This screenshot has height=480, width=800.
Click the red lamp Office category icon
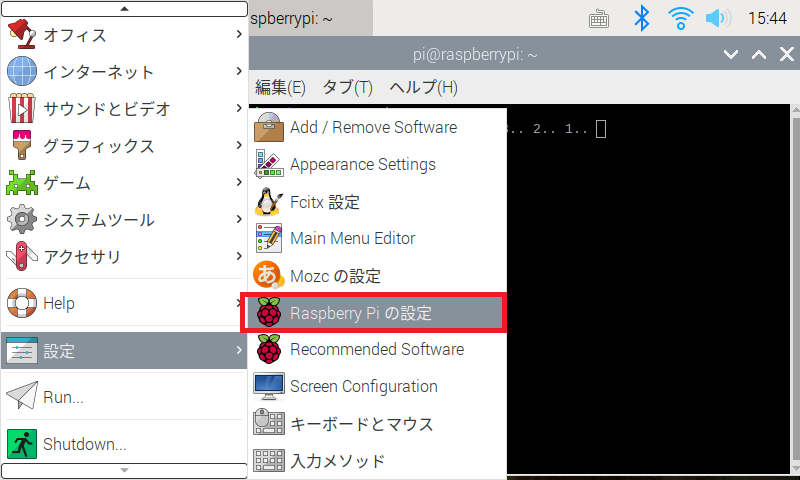[22, 34]
